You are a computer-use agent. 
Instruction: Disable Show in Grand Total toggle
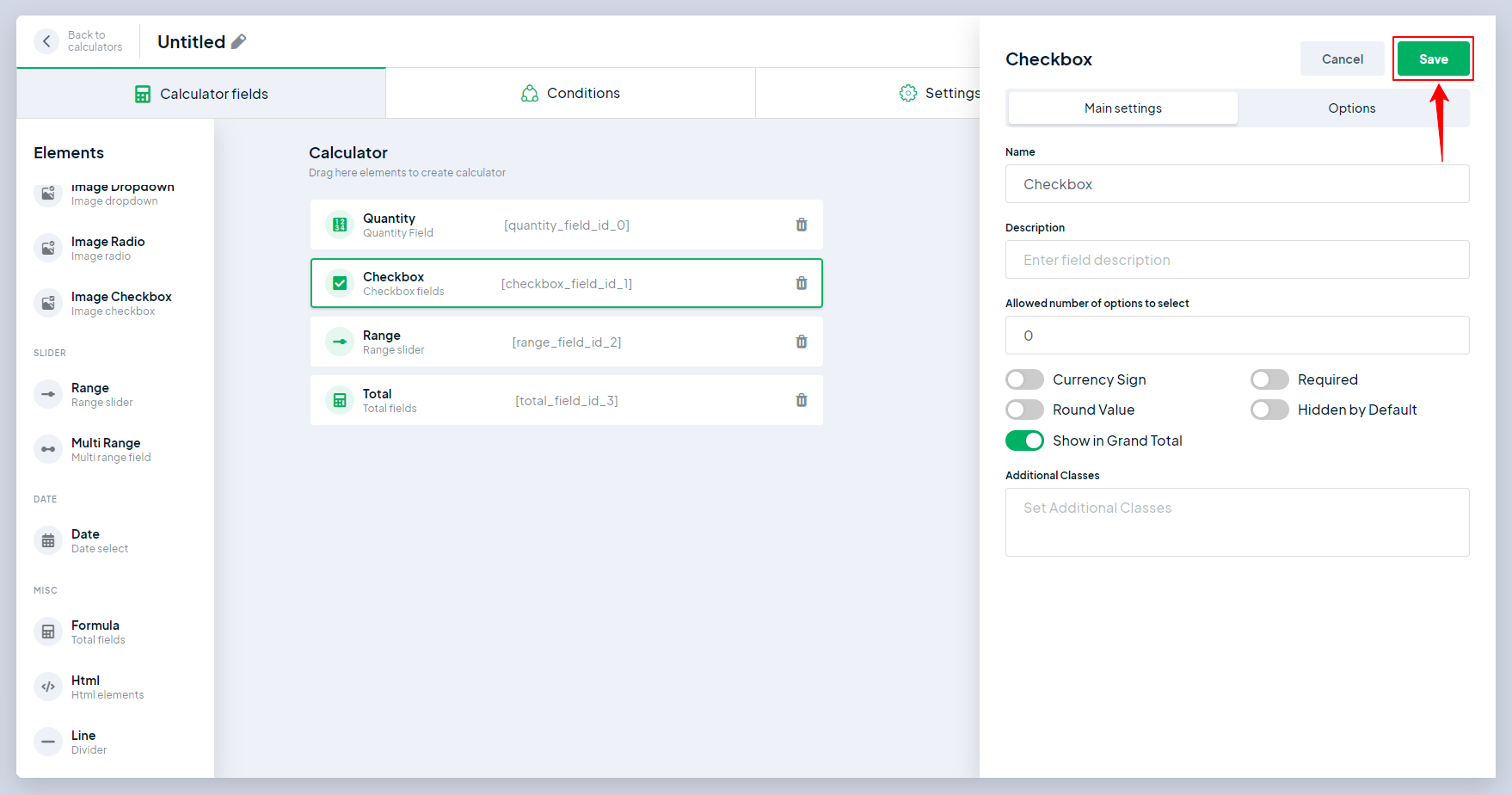1024,441
